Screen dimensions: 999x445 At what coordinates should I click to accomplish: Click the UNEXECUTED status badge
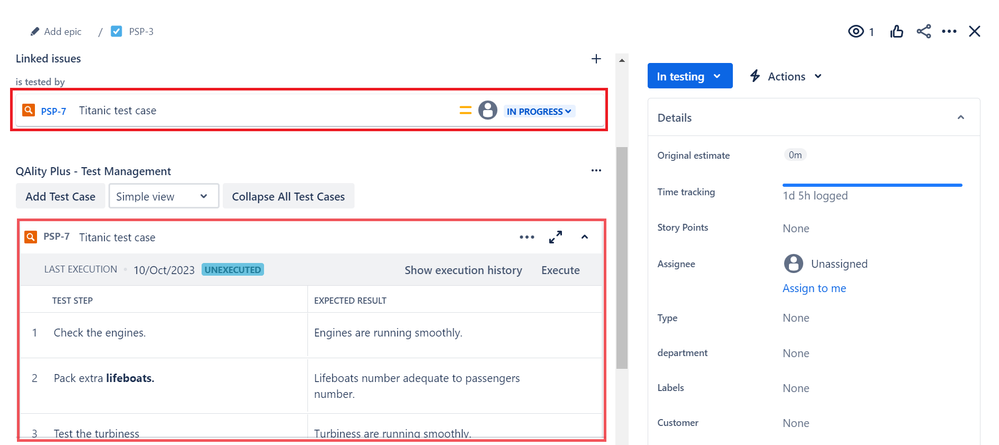point(233,270)
